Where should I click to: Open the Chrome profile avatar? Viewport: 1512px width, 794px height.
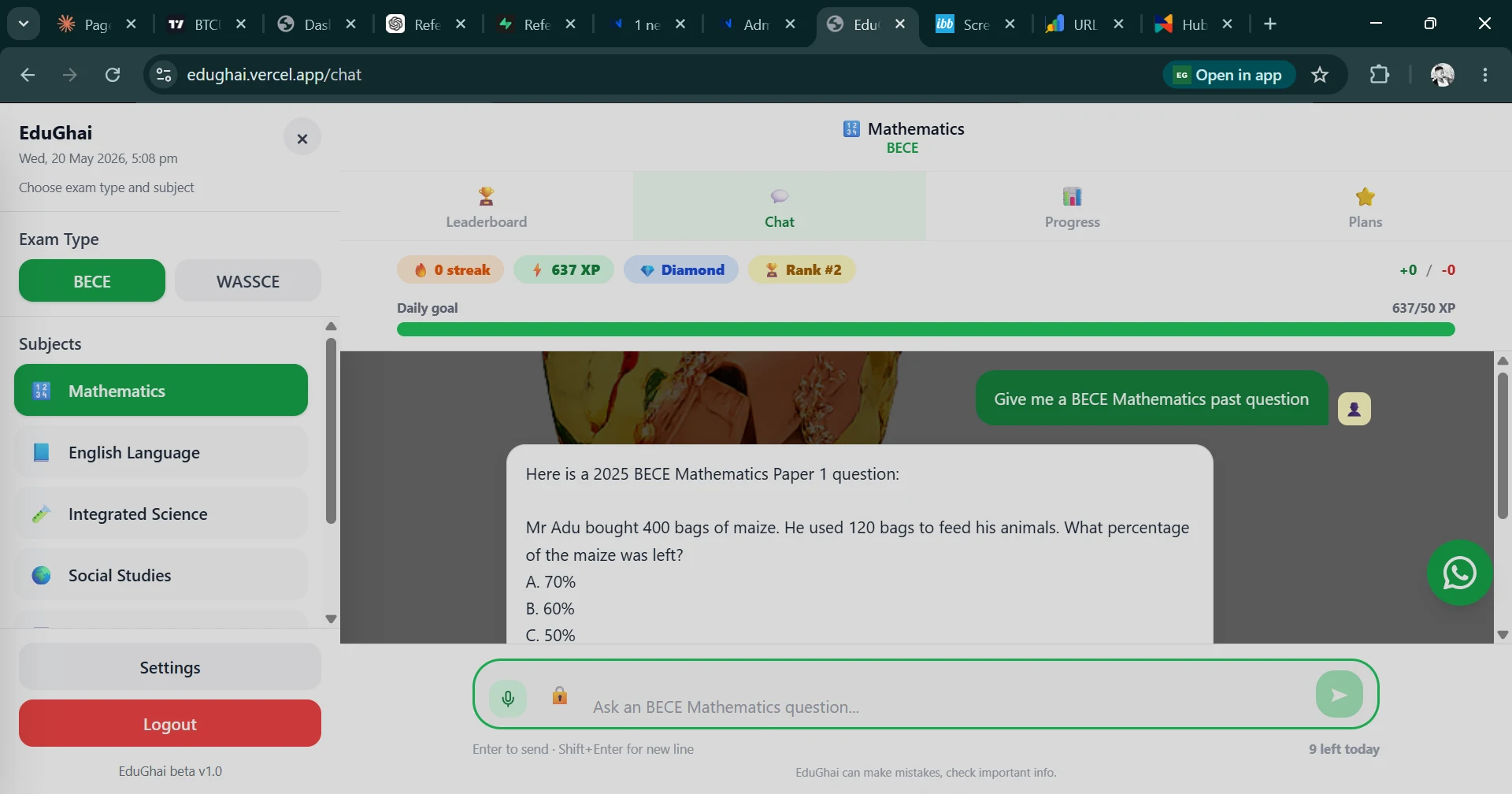(x=1442, y=75)
